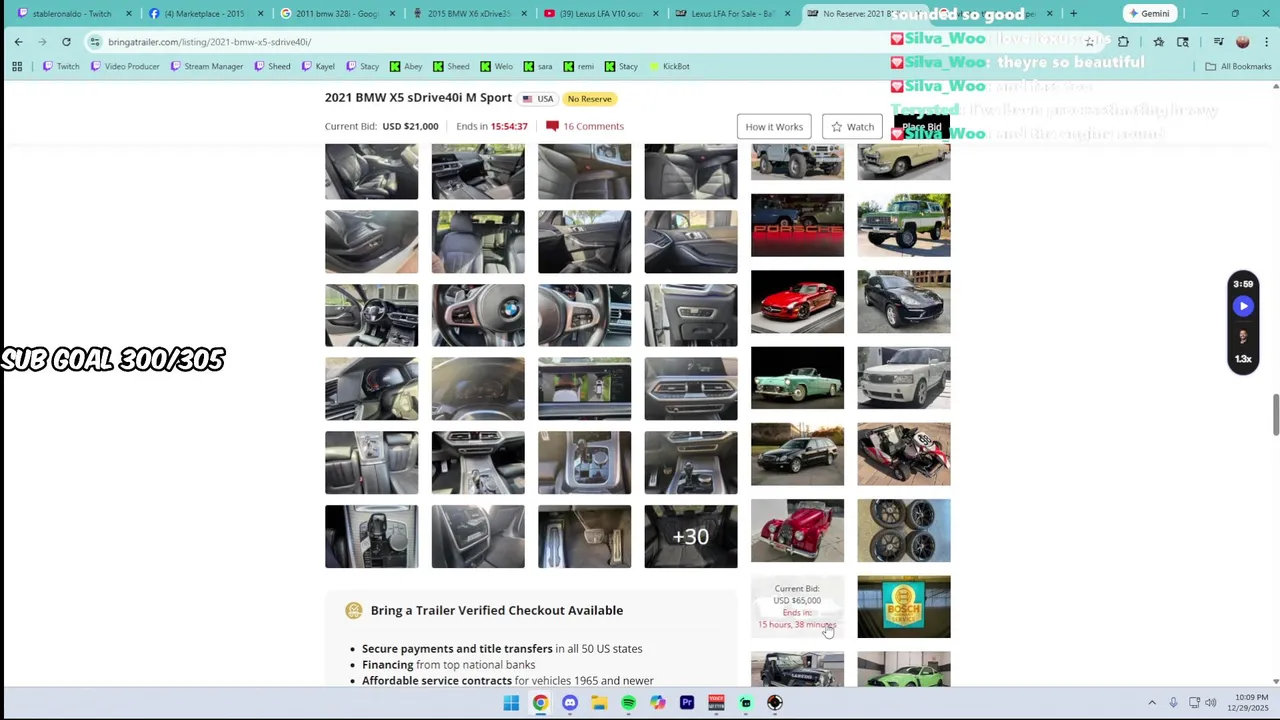Open the red Porsche lettering listing thumbnail

point(797,225)
